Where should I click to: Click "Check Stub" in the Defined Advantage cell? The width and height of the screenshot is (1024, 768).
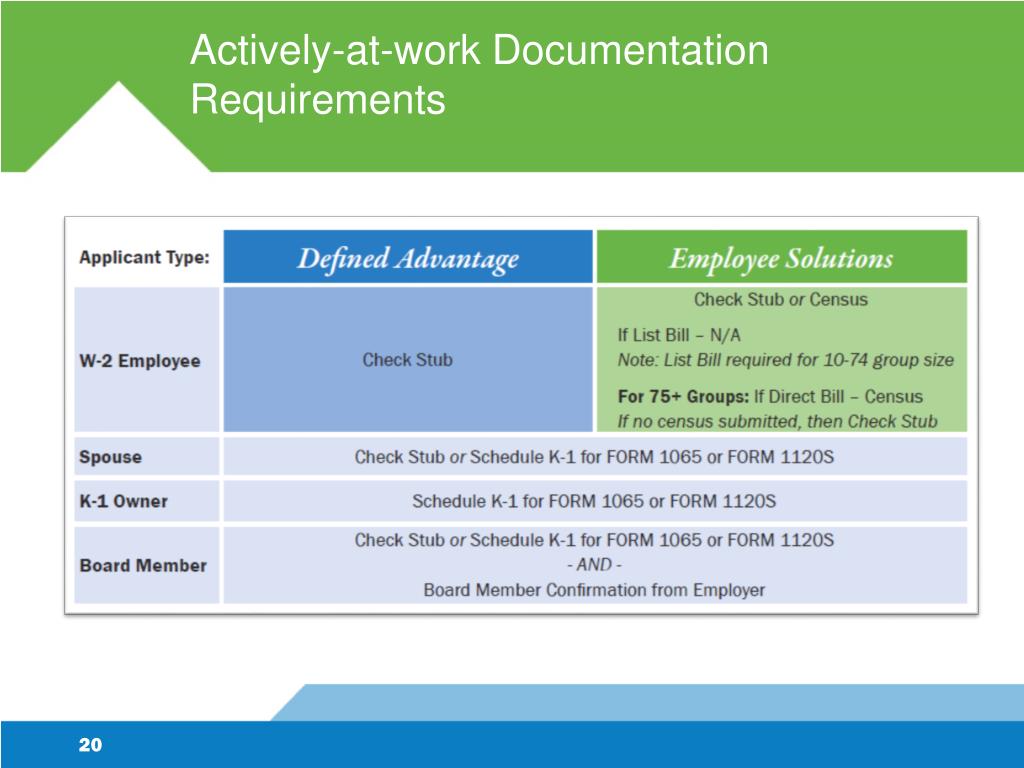408,360
